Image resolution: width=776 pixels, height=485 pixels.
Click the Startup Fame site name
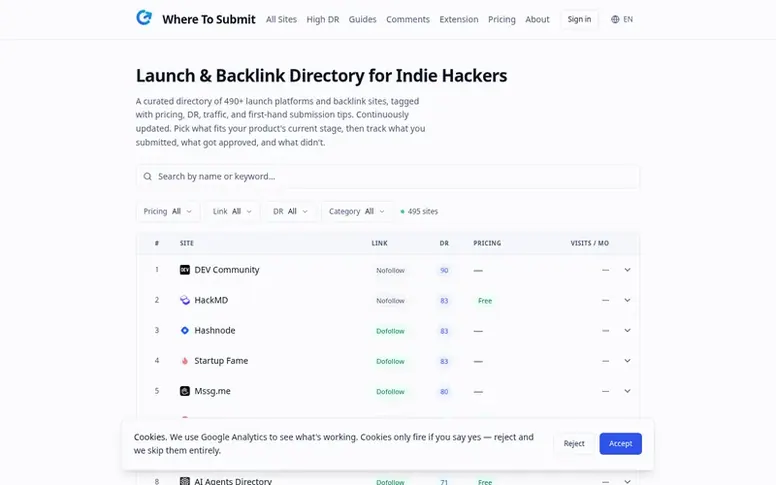(221, 361)
